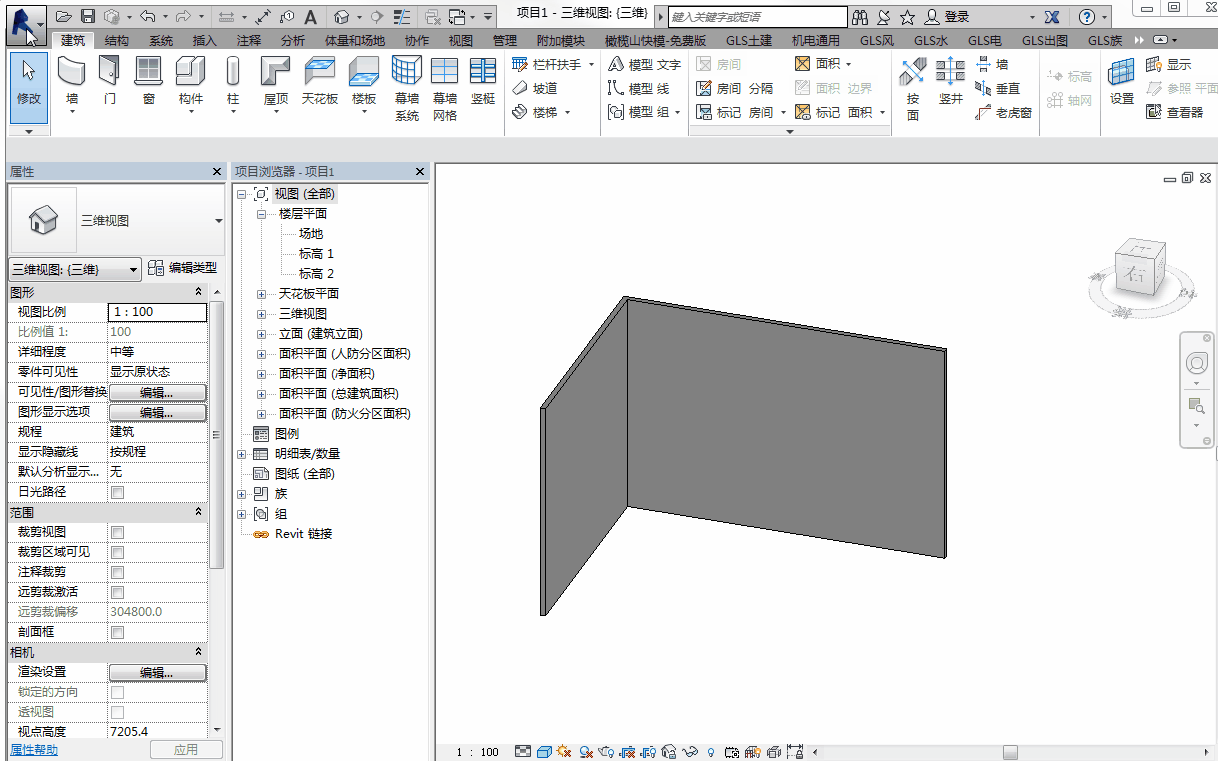Click 编辑 button for 渲染设置
Screen dimensions: 1218x761
(x=157, y=672)
